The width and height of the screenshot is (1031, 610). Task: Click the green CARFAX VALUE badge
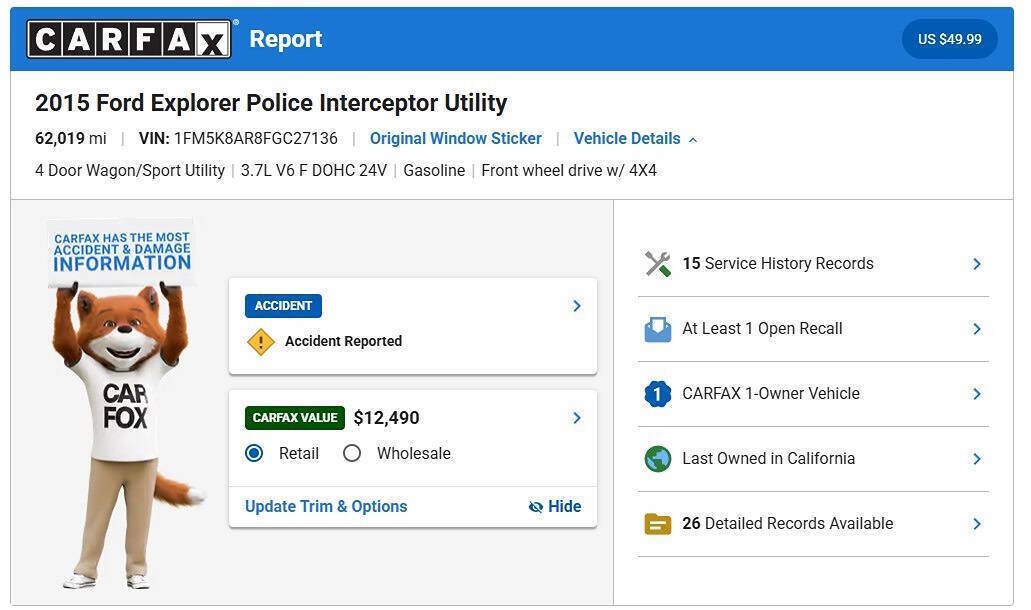click(x=295, y=418)
